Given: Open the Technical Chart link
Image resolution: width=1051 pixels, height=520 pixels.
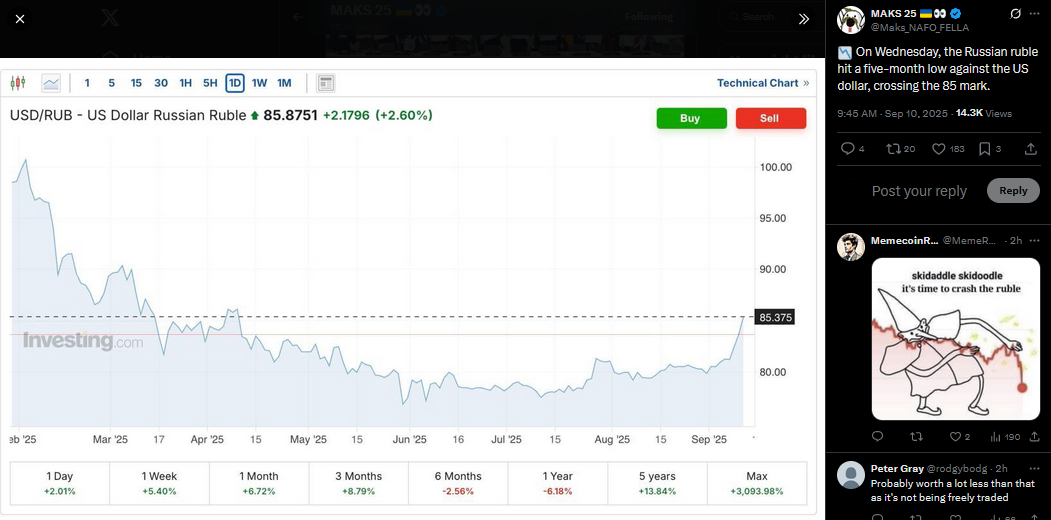Looking at the screenshot, I should [763, 83].
